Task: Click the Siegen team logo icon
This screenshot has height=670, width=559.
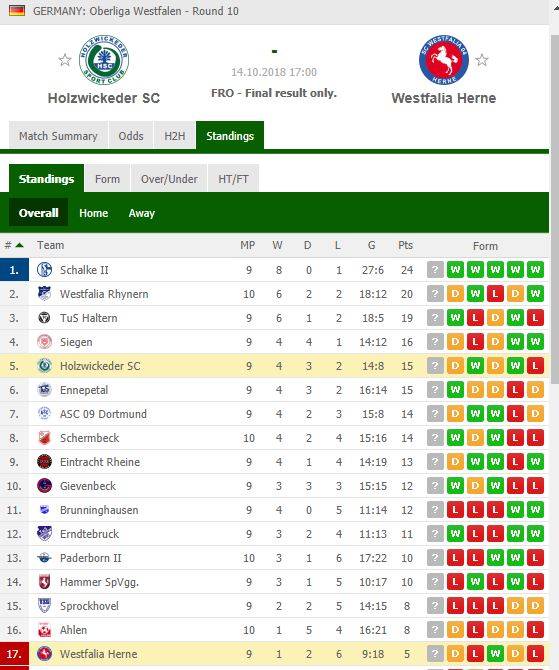Action: [44, 341]
